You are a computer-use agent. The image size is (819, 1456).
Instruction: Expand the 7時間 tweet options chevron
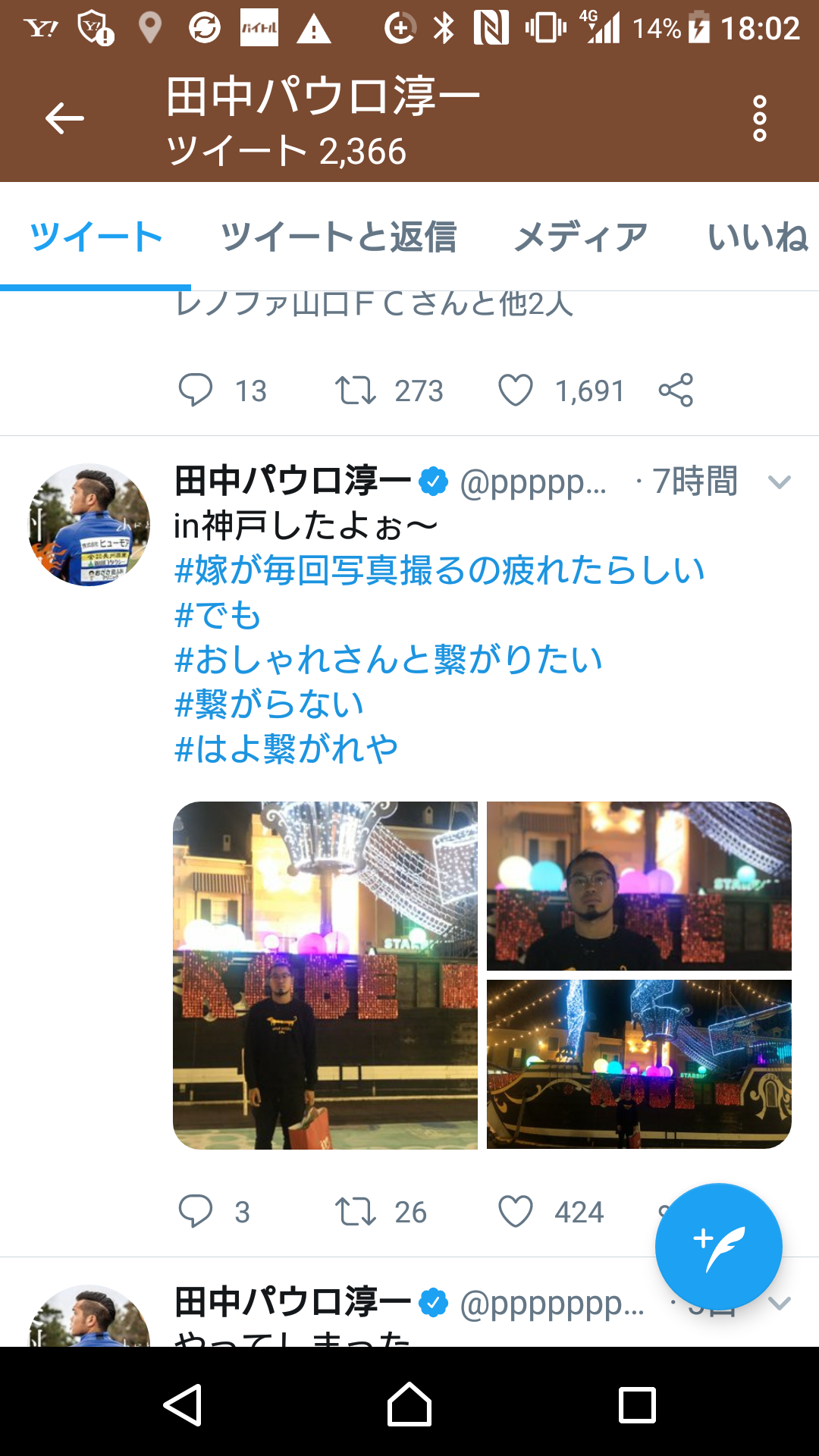point(780,482)
